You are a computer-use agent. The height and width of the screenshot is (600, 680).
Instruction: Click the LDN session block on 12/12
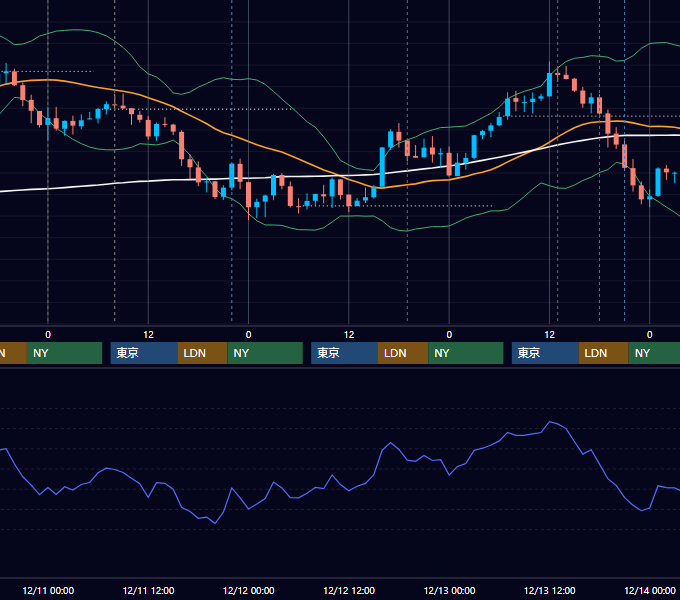point(403,353)
